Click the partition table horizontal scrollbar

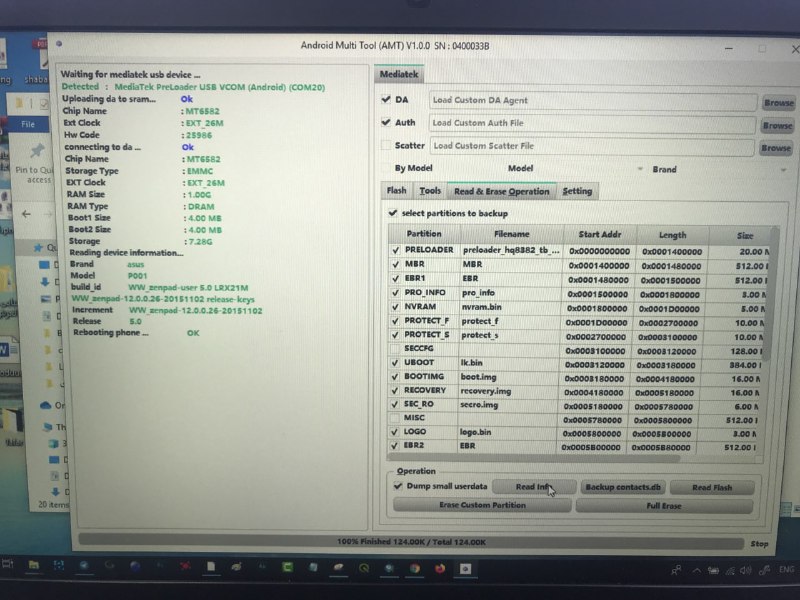[536, 459]
